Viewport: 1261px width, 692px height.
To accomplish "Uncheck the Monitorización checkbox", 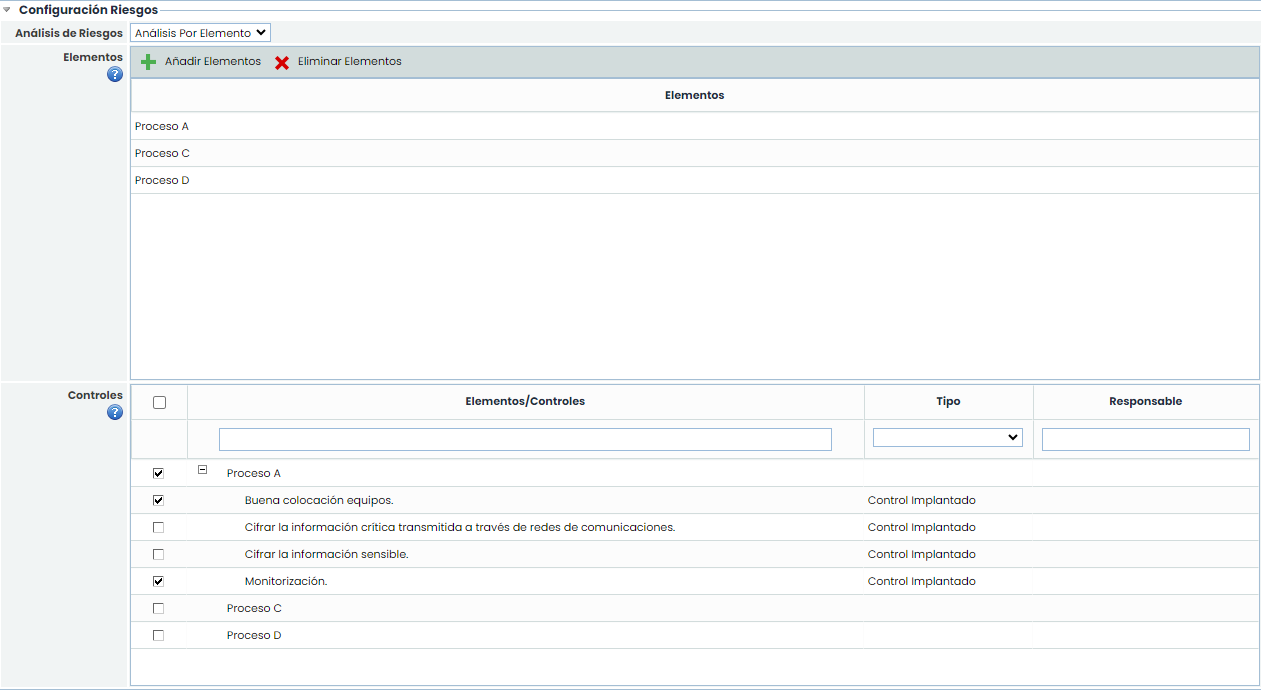I will pyautogui.click(x=158, y=582).
